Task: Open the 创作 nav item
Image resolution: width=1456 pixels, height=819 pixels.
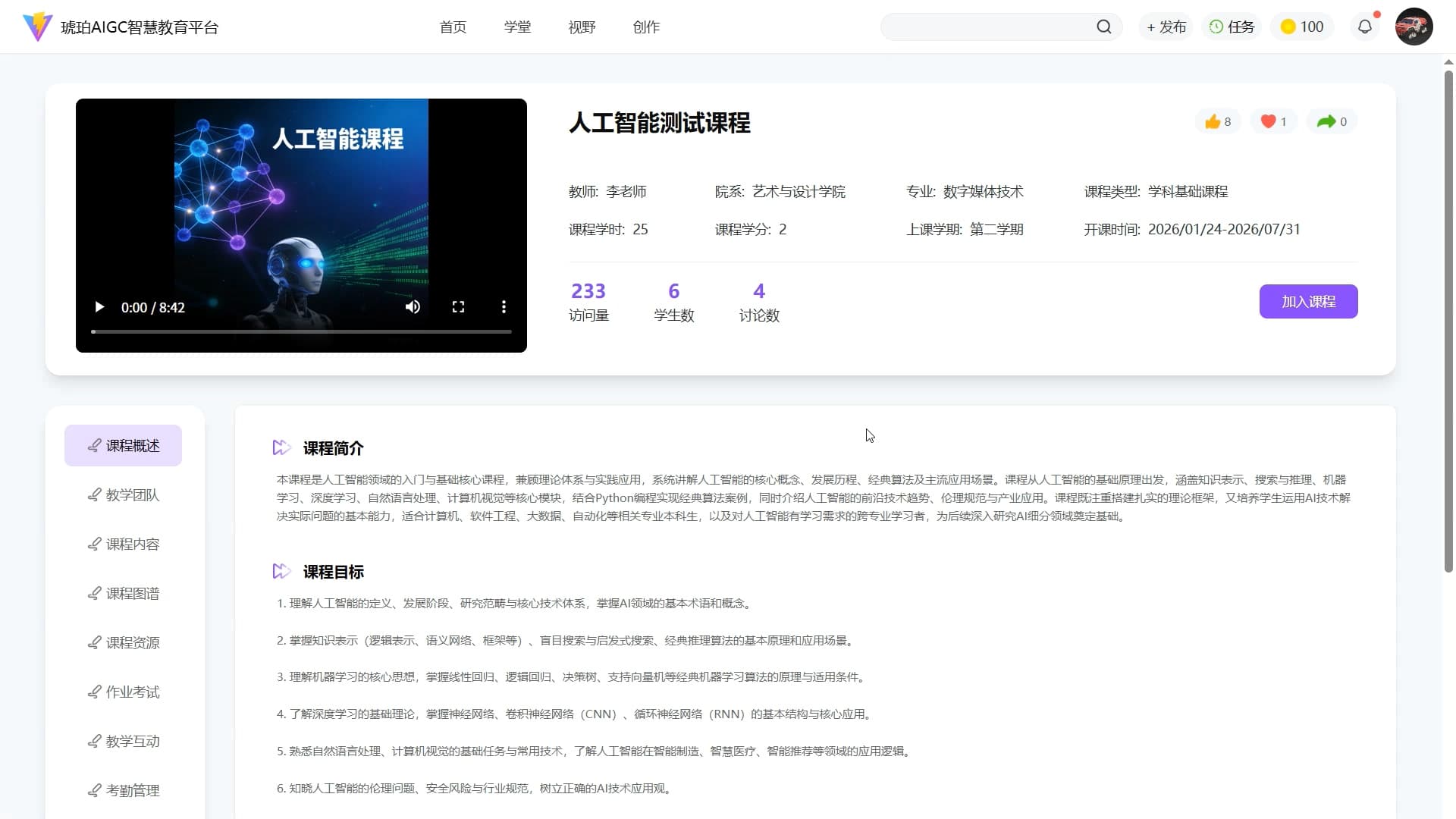Action: 646,27
